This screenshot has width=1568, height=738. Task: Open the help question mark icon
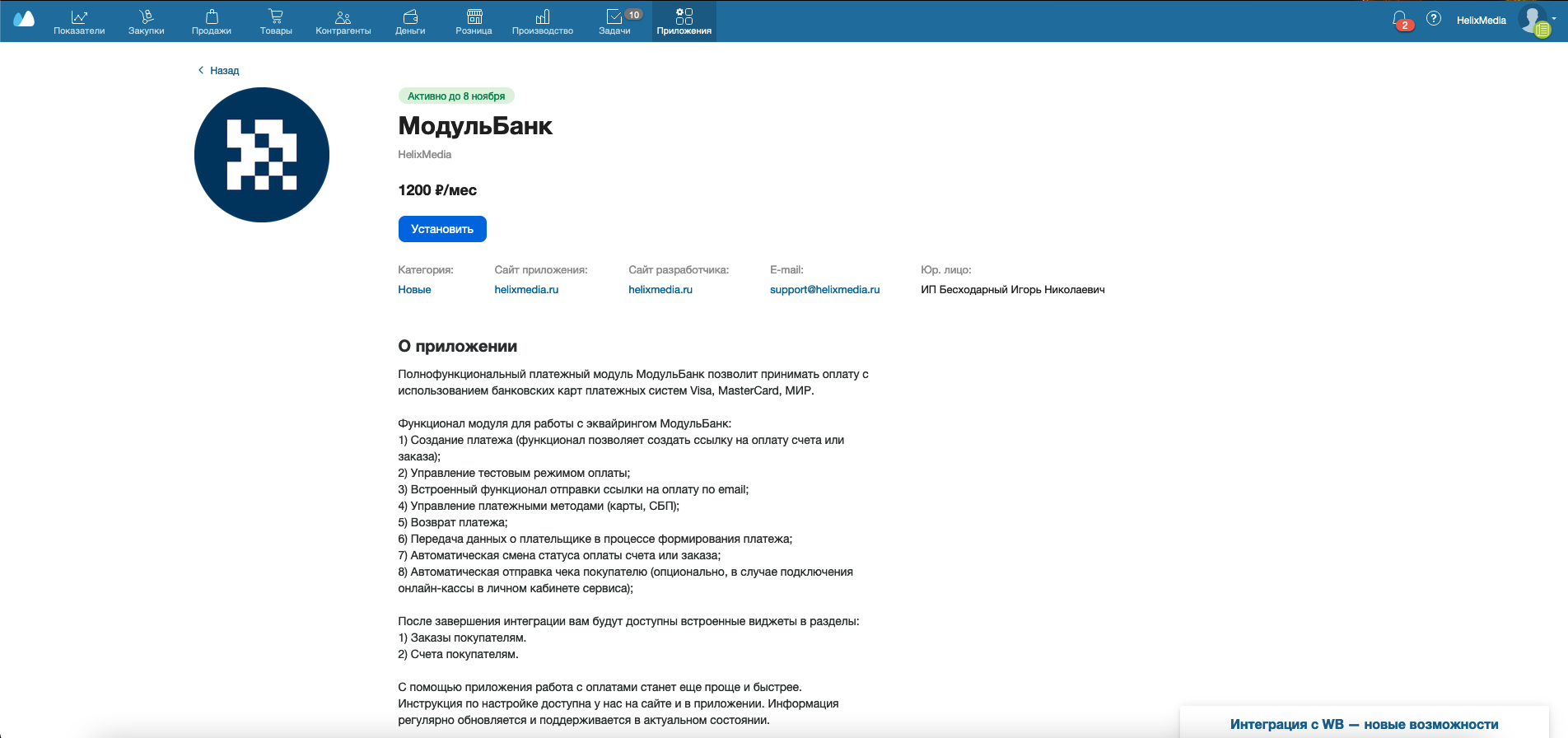click(1434, 19)
